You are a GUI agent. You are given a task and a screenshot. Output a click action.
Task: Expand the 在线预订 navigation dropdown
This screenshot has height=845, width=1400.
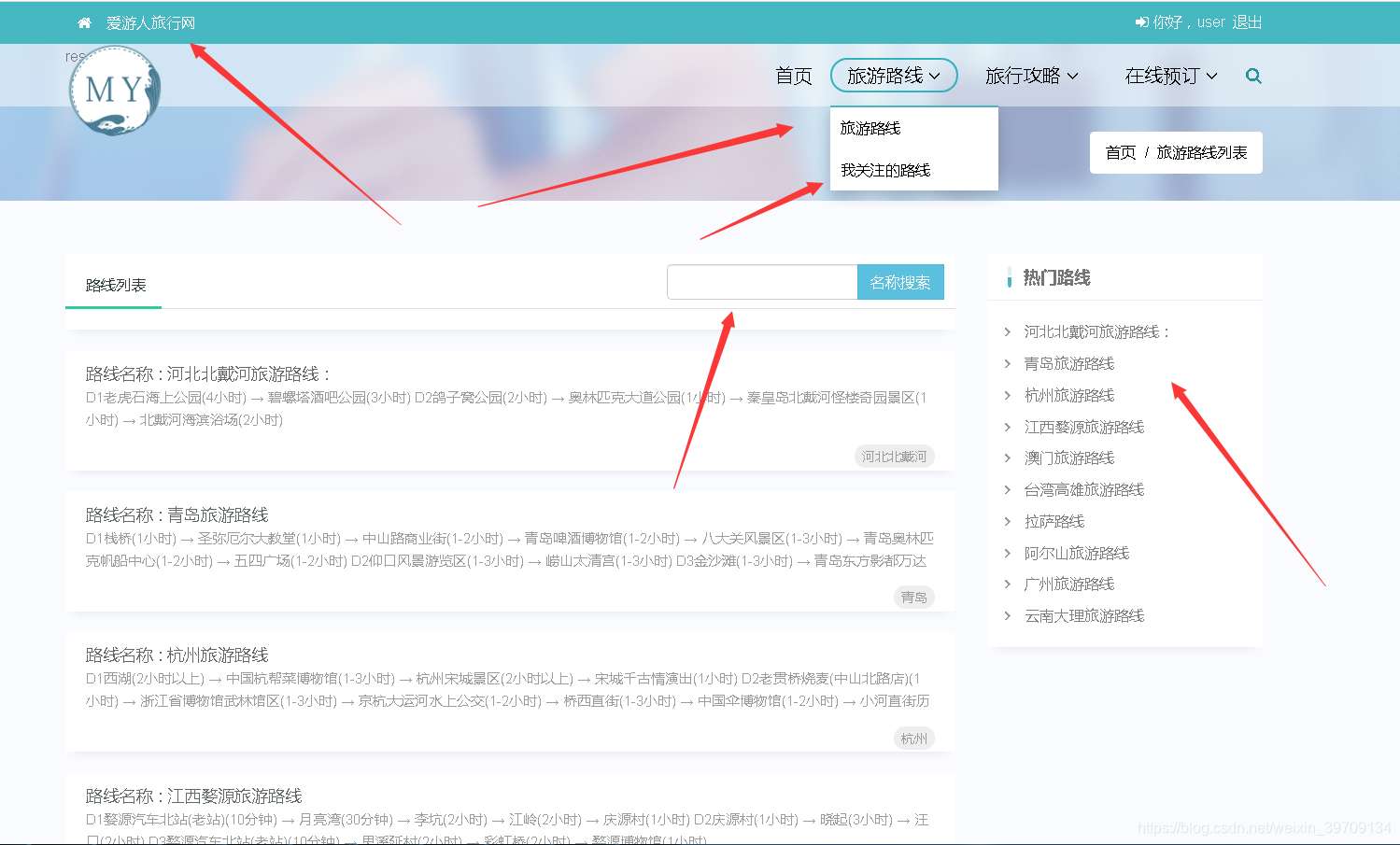tap(1171, 76)
